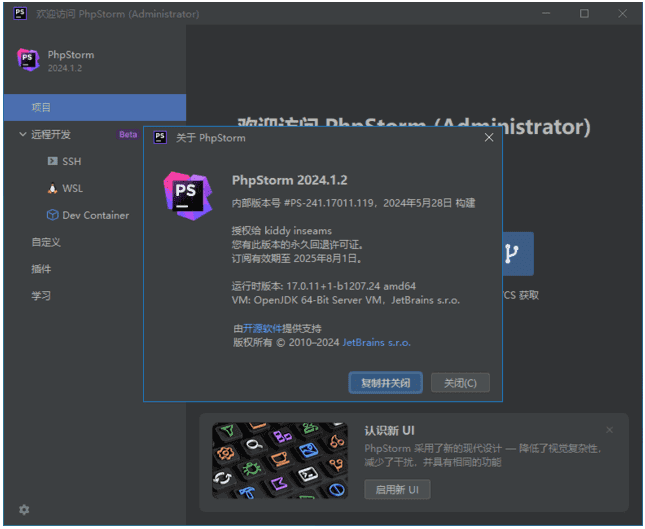The image size is (645, 529).
Task: Open the settings gear at bottom left
Action: (x=24, y=509)
